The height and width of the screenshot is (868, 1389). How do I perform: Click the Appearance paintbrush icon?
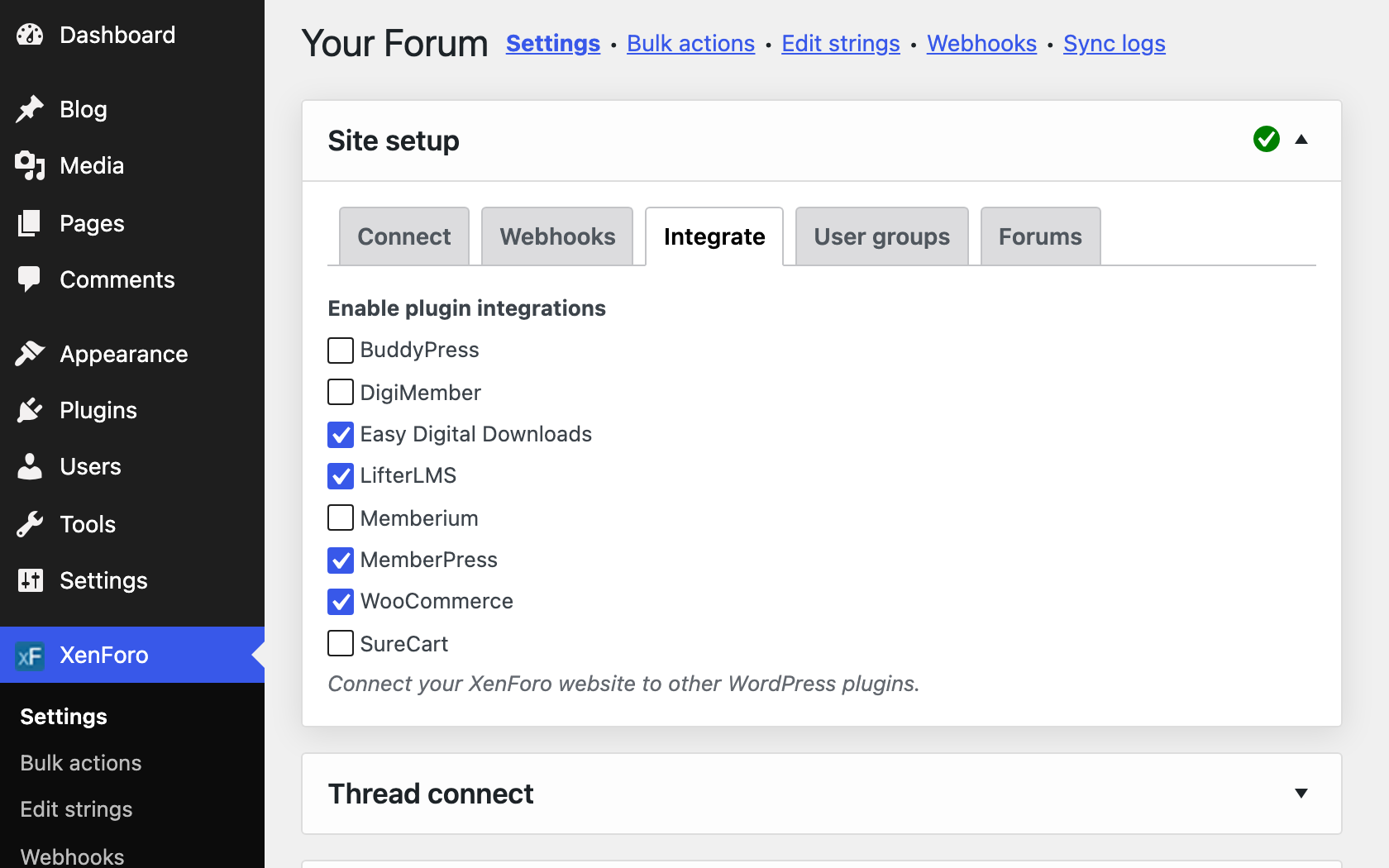click(x=30, y=354)
